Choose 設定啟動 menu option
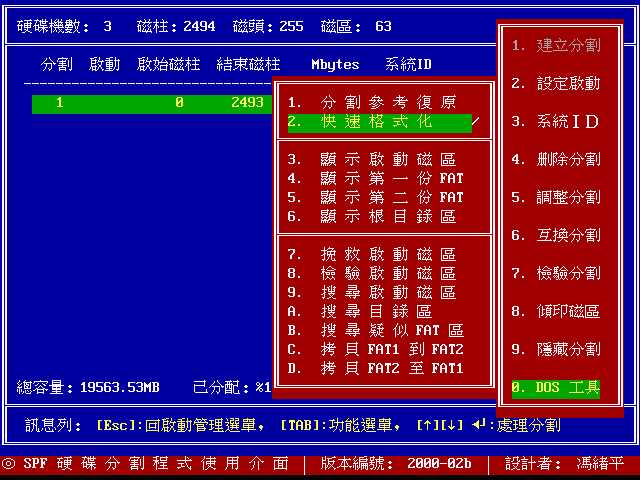Viewport: 640px width, 480px height. point(556,83)
